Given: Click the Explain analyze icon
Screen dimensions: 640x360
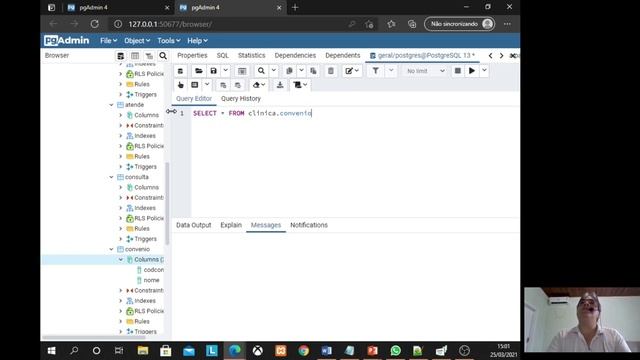Looking at the screenshot, I should click(x=195, y=85).
